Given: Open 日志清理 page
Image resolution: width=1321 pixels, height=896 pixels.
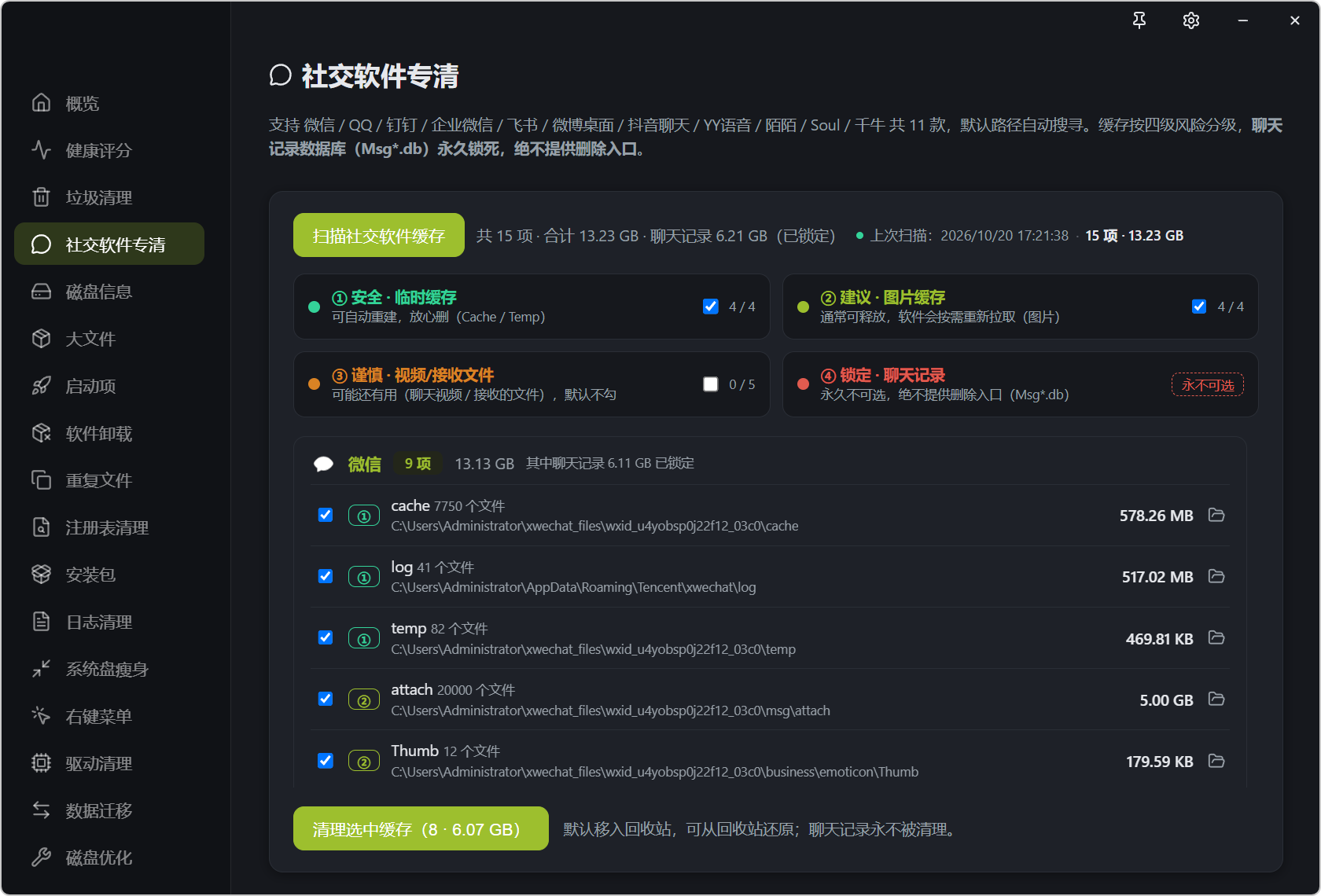Looking at the screenshot, I should pos(109,622).
